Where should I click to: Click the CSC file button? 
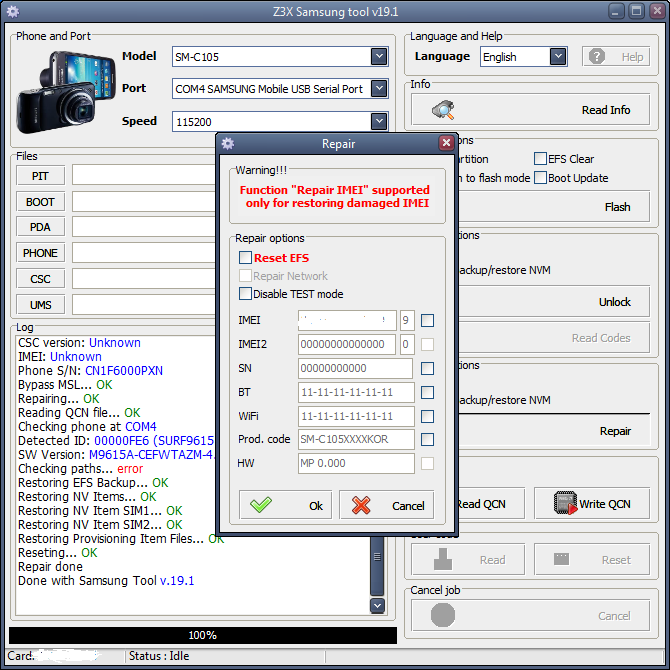coord(41,279)
